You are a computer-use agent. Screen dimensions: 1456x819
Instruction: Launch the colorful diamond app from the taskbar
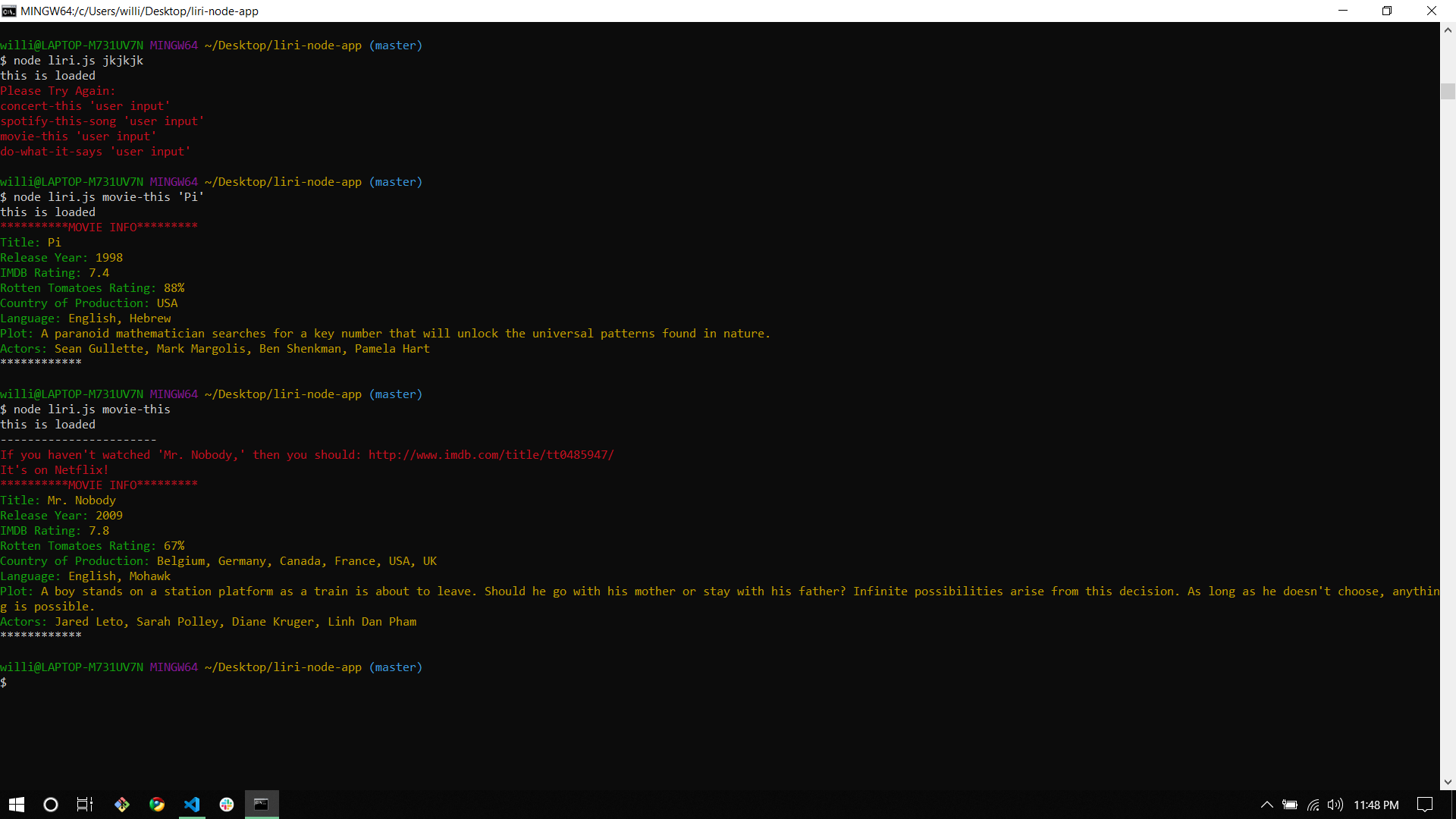click(121, 804)
